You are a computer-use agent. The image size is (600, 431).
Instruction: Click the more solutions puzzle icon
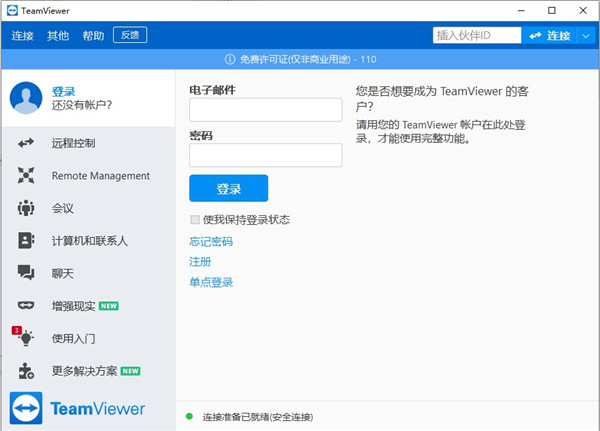(x=26, y=371)
